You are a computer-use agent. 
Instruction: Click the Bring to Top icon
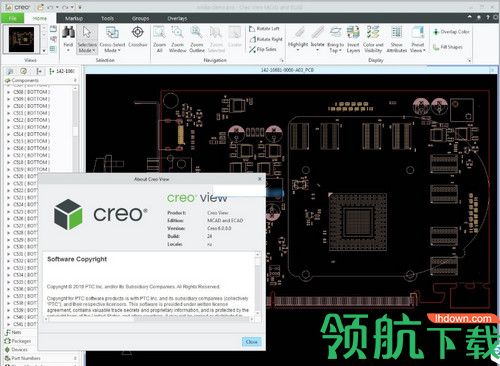click(x=335, y=33)
